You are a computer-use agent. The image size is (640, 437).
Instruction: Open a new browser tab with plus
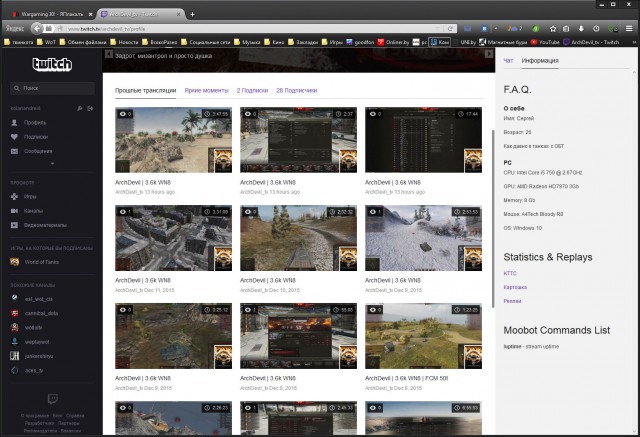(x=192, y=14)
